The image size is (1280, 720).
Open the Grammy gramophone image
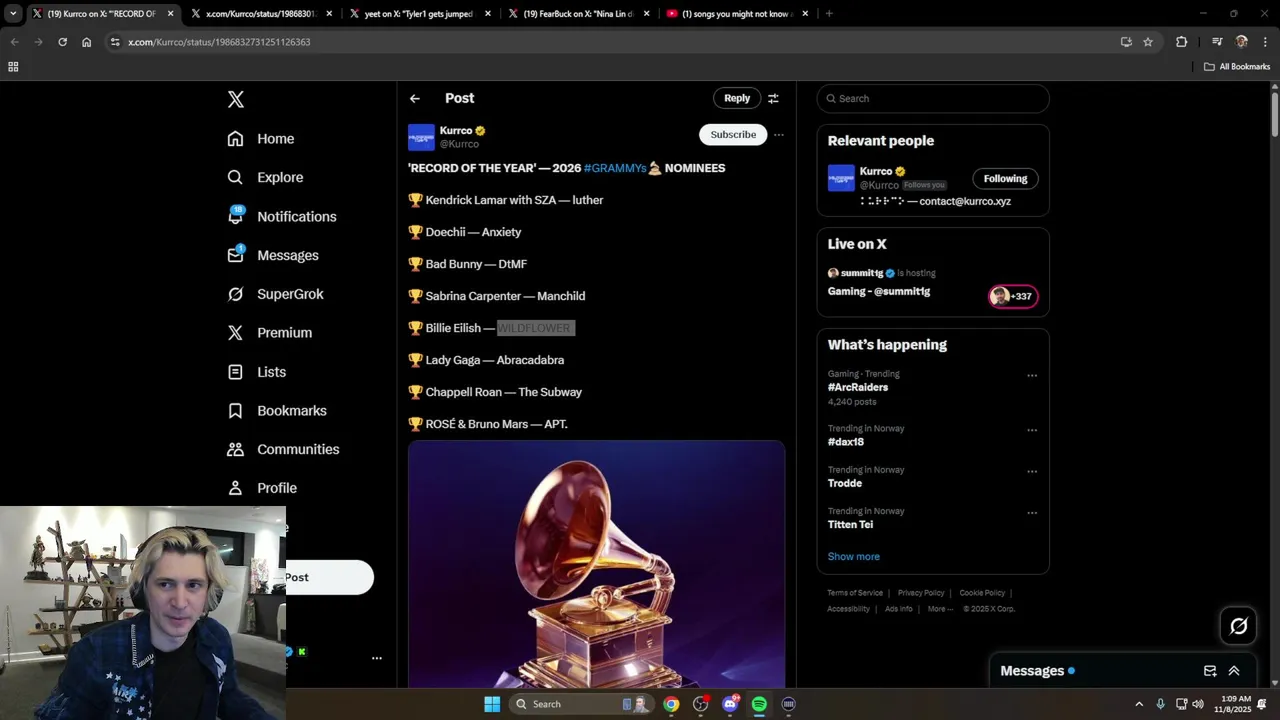pos(596,564)
